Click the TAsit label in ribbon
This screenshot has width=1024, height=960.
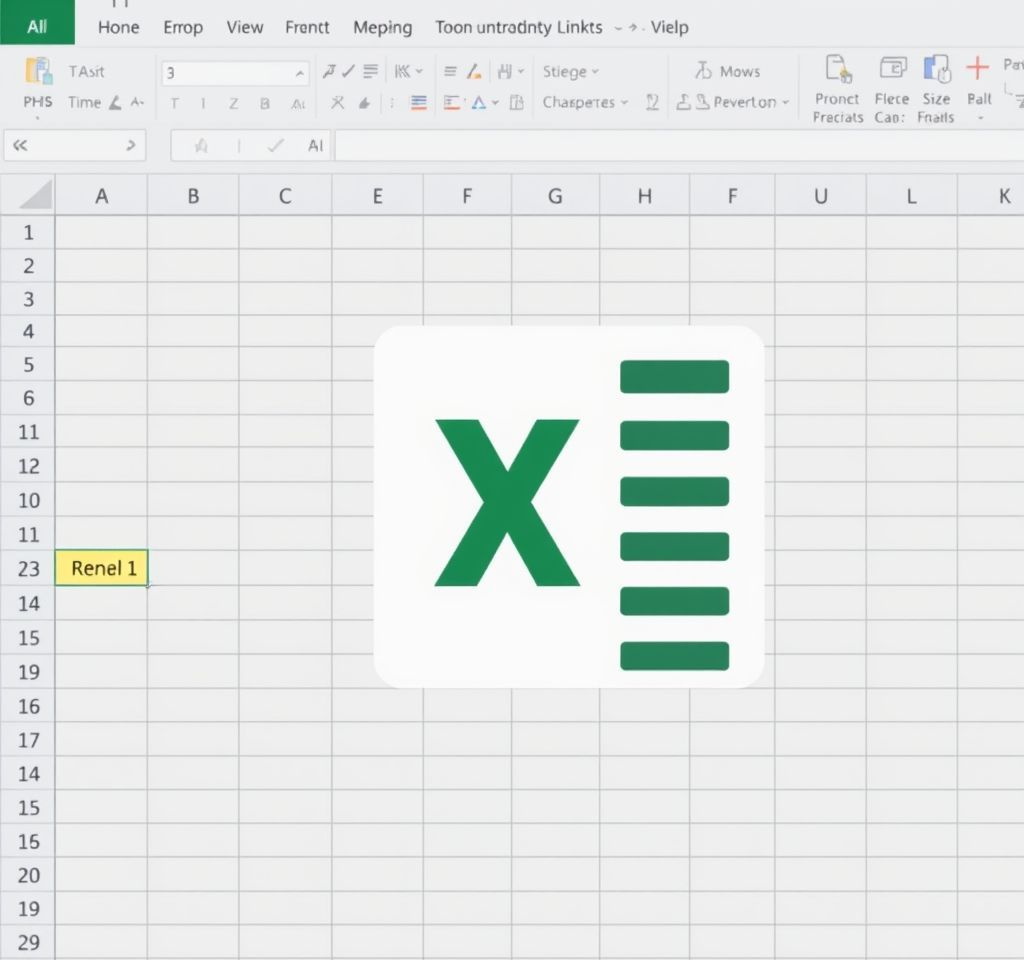(x=86, y=71)
